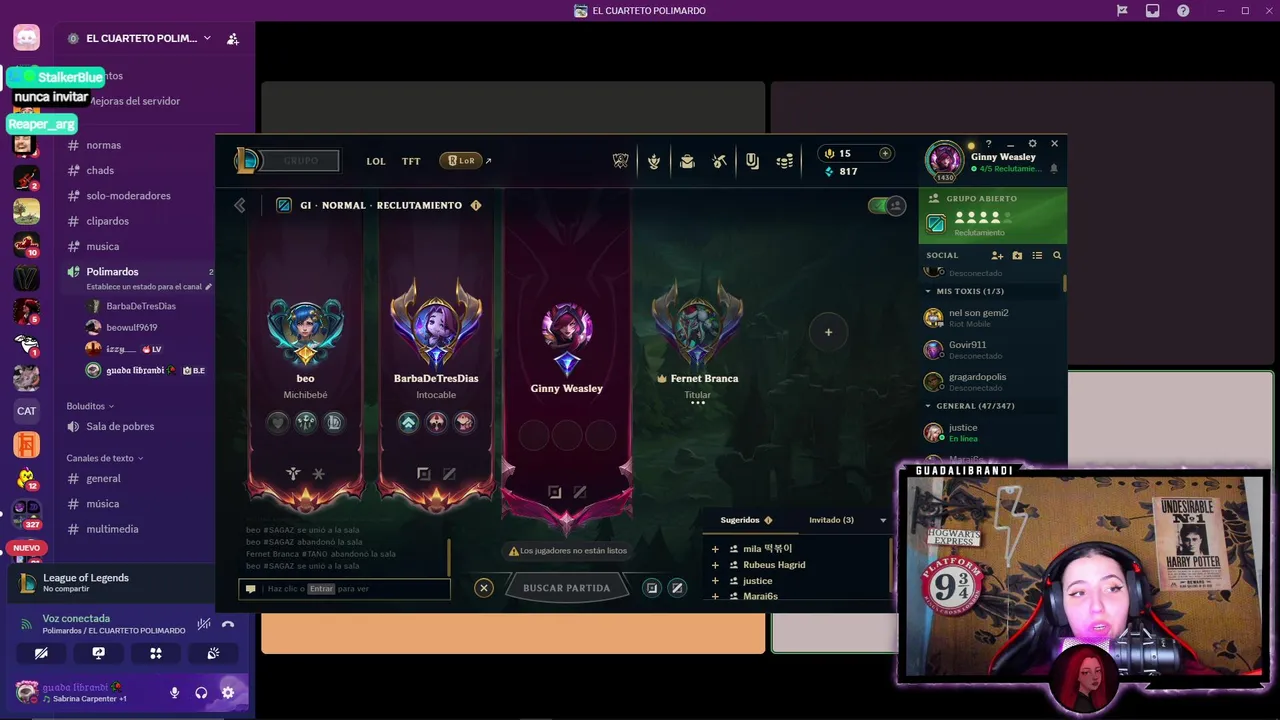The width and height of the screenshot is (1280, 720).
Task: Go back with the lobby back chevron
Action: pos(240,205)
